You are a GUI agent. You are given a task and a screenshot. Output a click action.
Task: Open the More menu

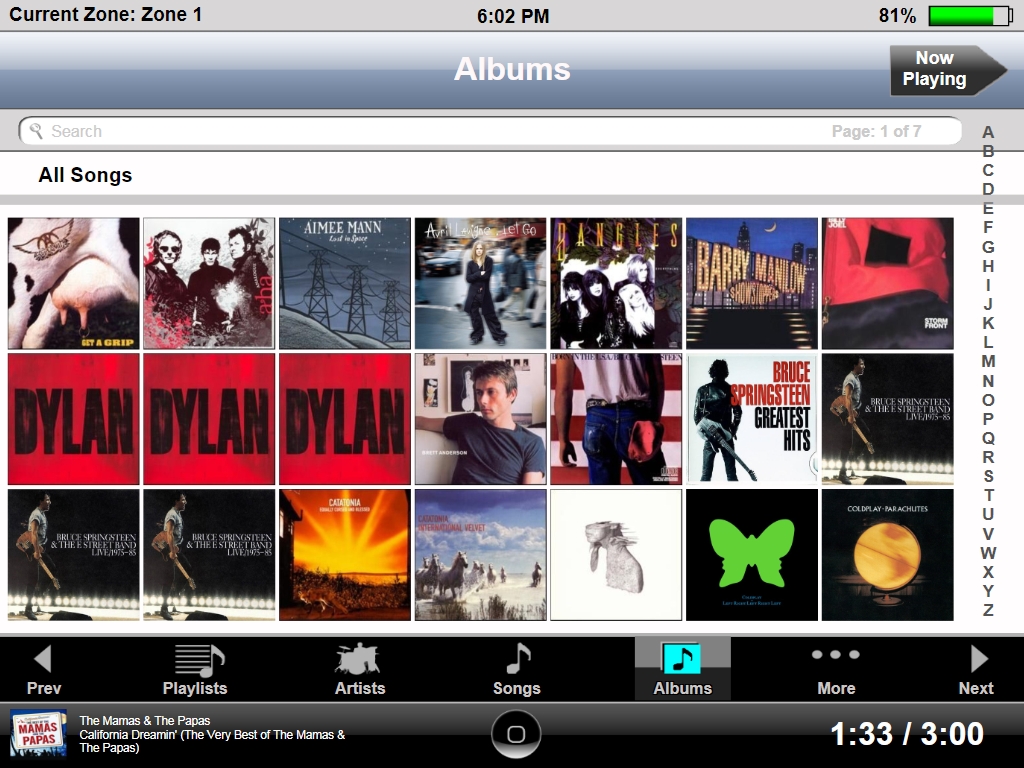[836, 669]
